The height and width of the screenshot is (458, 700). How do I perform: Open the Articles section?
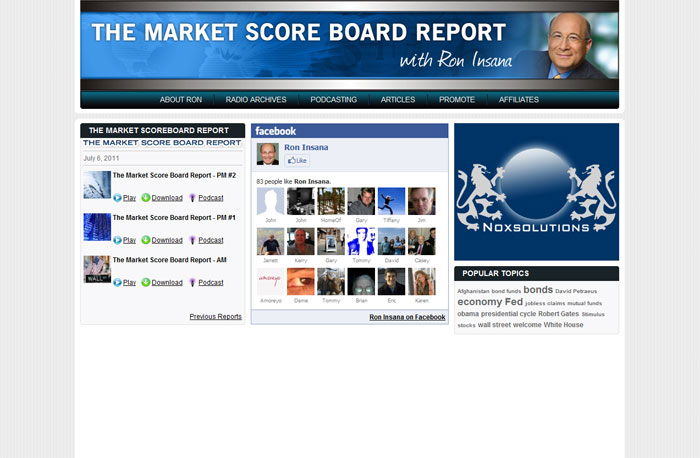coord(398,100)
